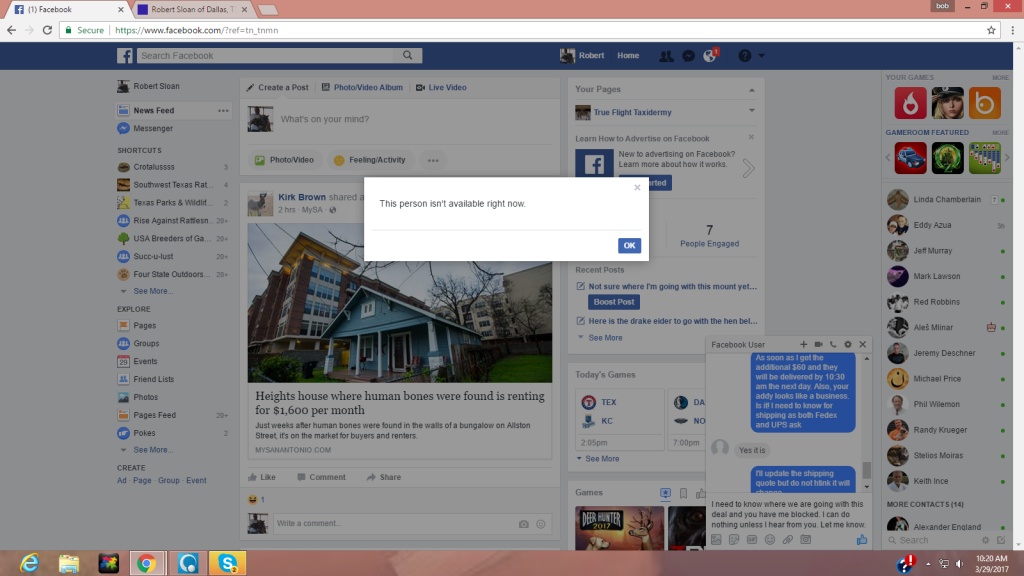Screen dimensions: 1024x576
Task: Open Quick Help question mark icon
Action: pyautogui.click(x=744, y=56)
